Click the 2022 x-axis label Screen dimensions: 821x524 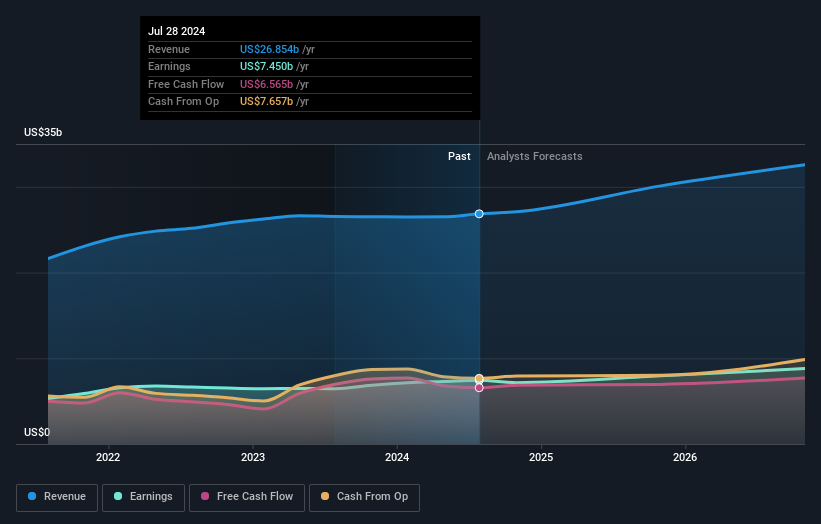(108, 457)
